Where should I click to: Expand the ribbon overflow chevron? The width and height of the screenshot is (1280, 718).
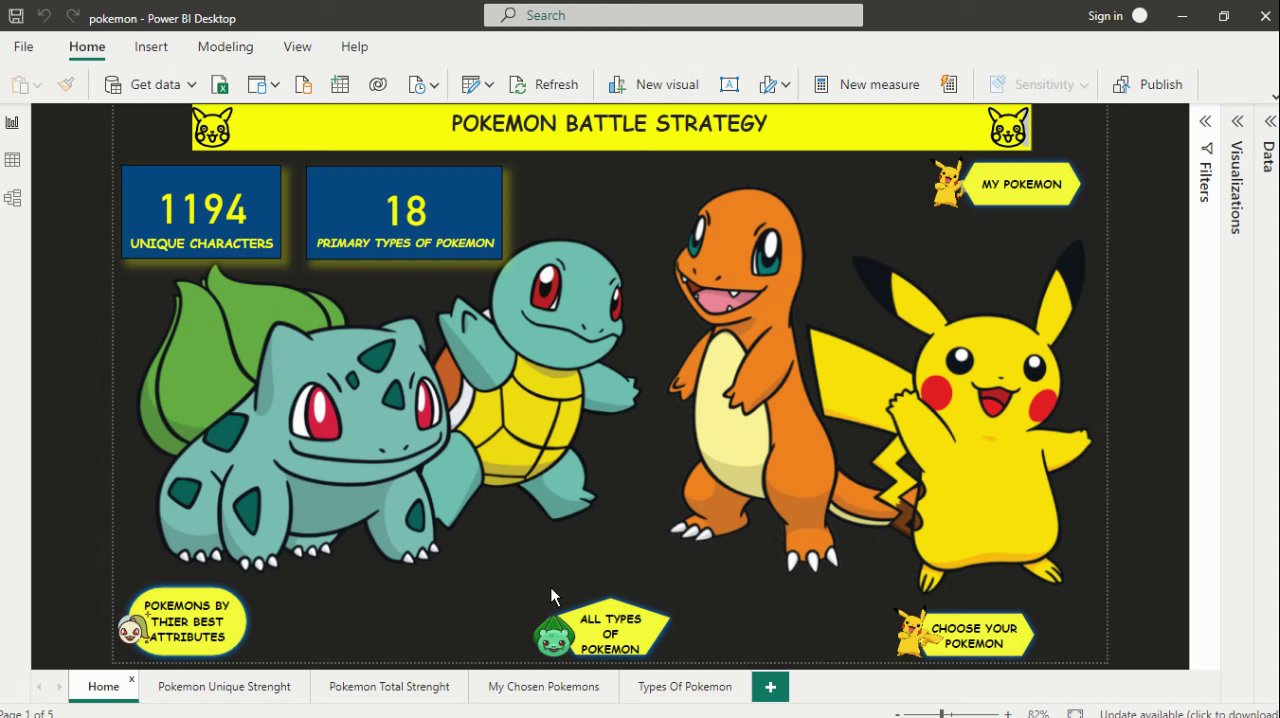click(x=1274, y=96)
